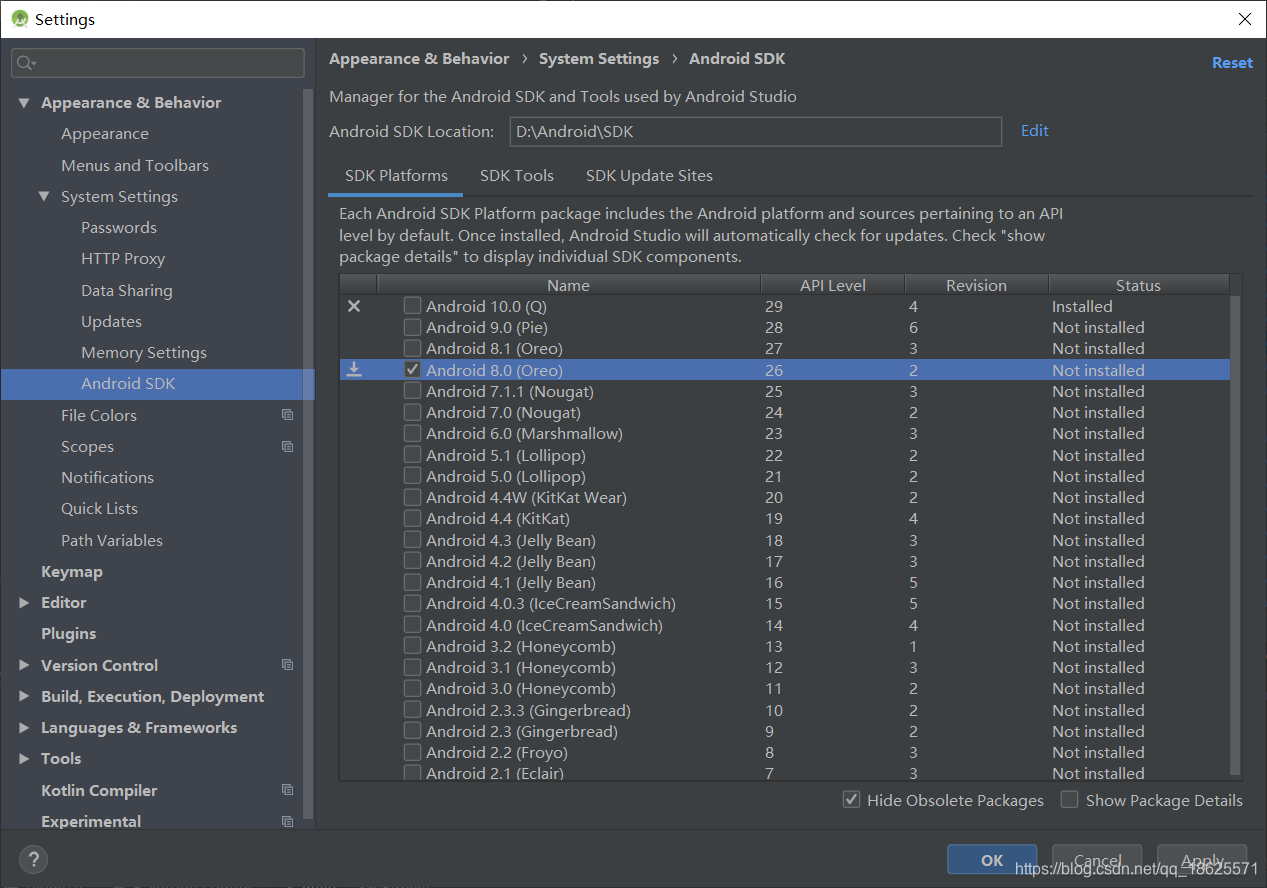Check the Android 8.1 (Oreo) checkbox
This screenshot has height=888, width=1267.
tap(412, 348)
